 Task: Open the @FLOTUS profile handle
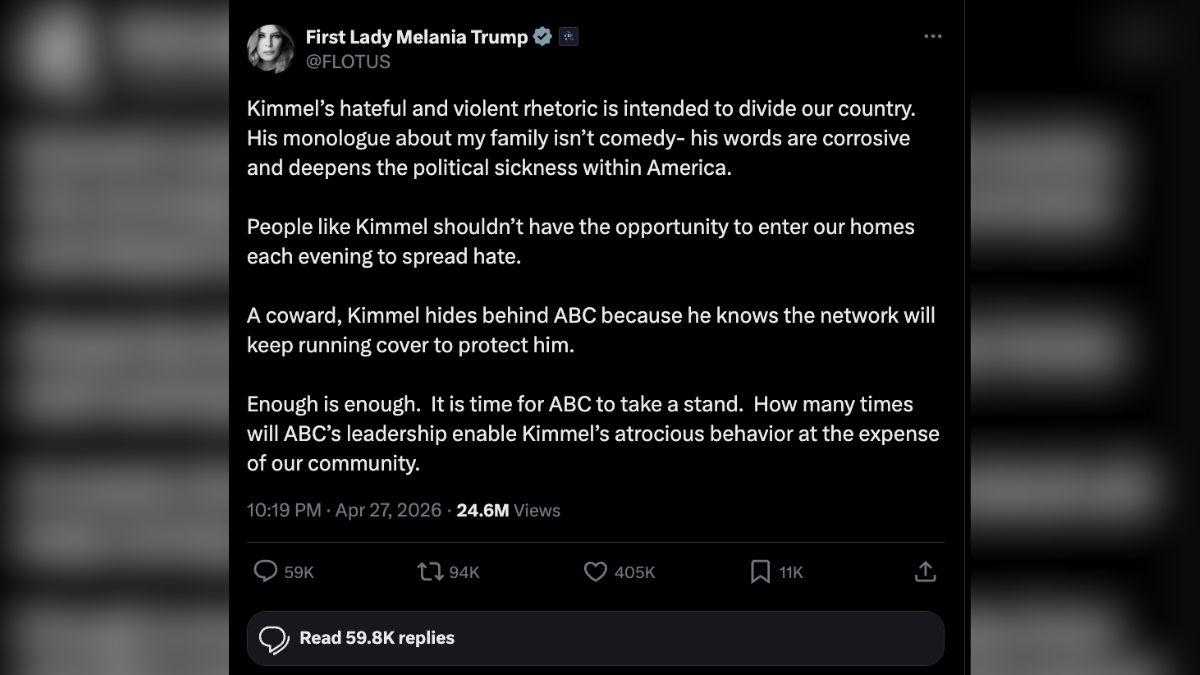coord(349,61)
